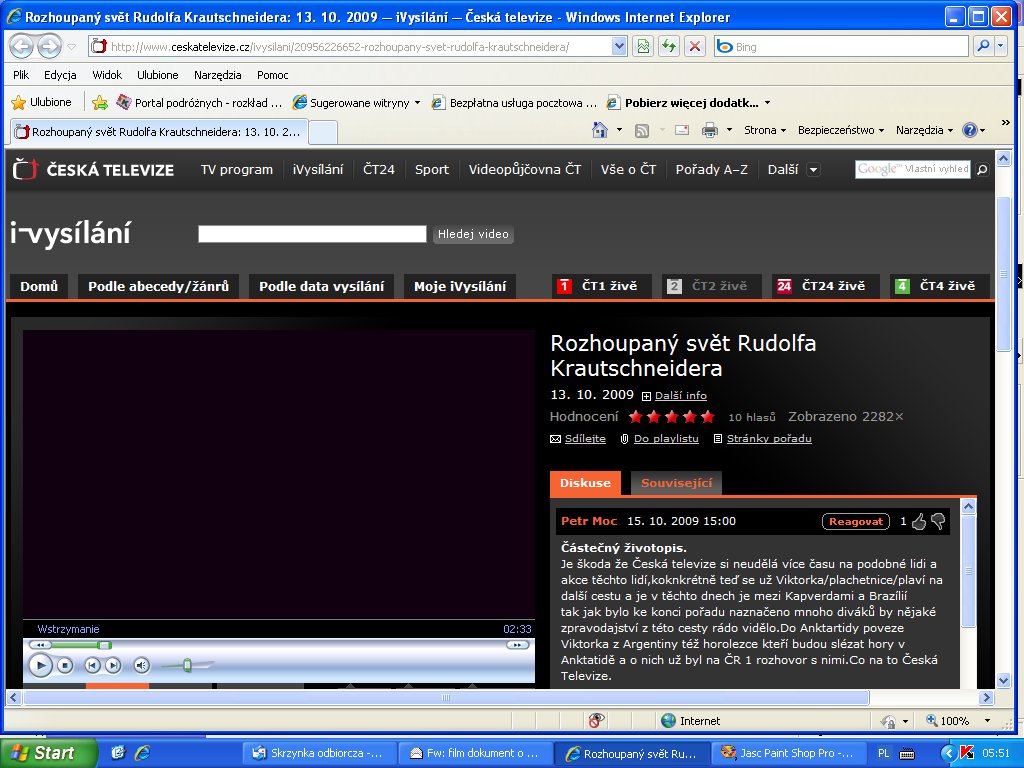Click the IE Home icon in the command bar
The width and height of the screenshot is (1024, 768).
click(600, 130)
